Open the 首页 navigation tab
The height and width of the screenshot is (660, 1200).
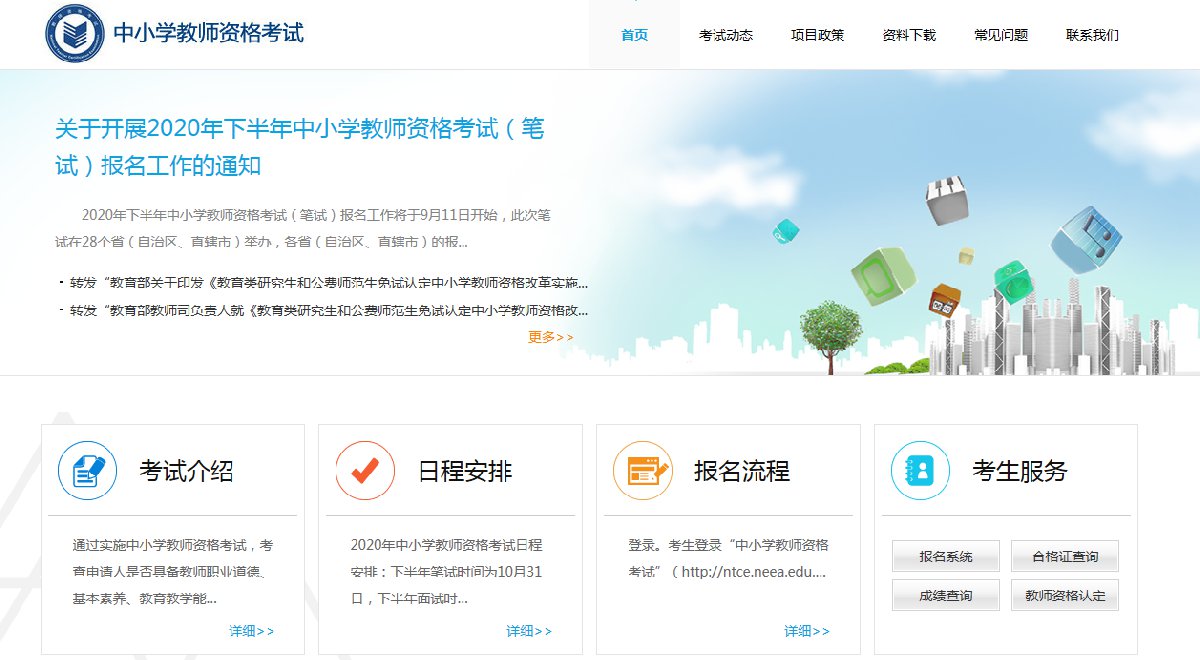click(634, 35)
